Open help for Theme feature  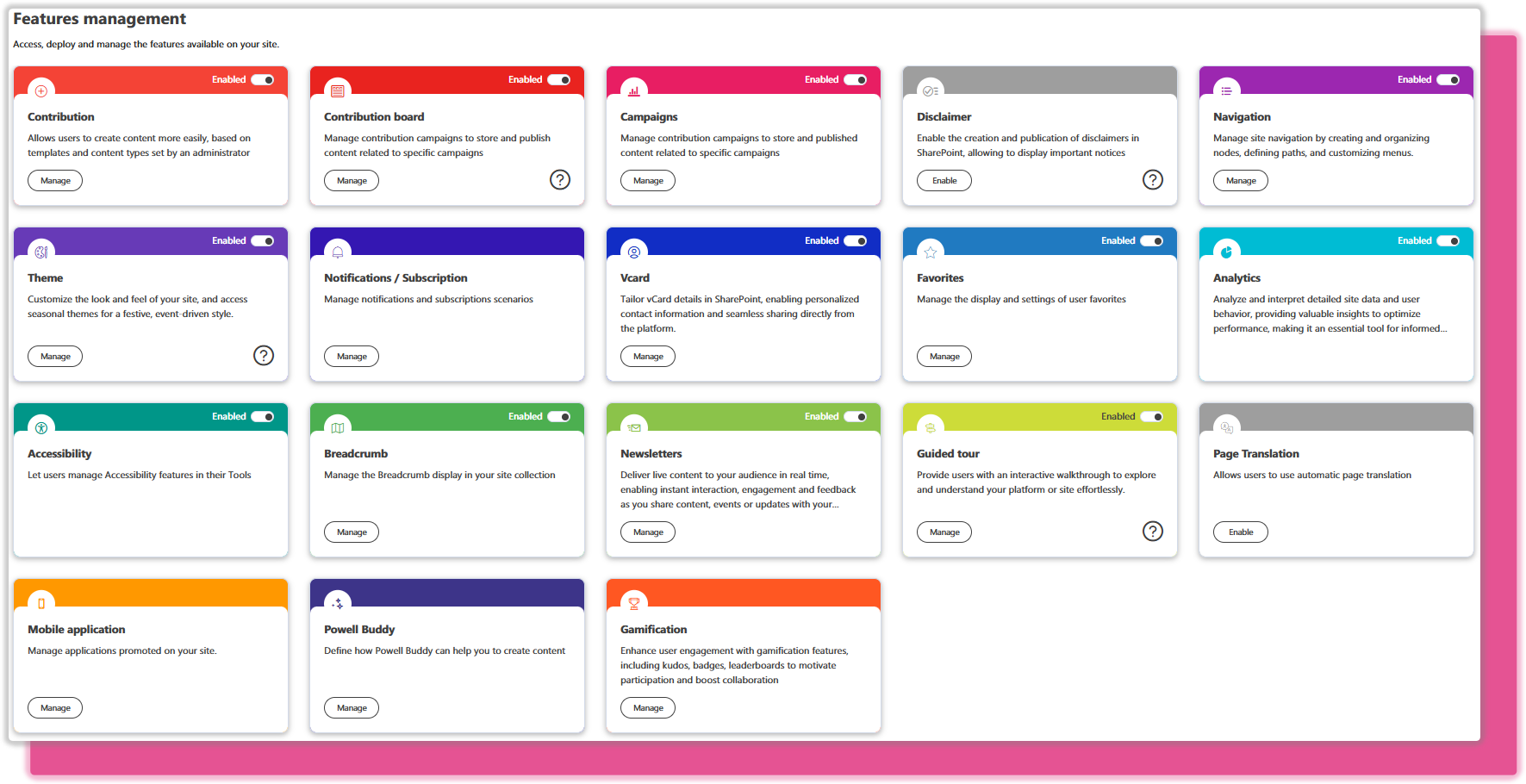coord(264,355)
